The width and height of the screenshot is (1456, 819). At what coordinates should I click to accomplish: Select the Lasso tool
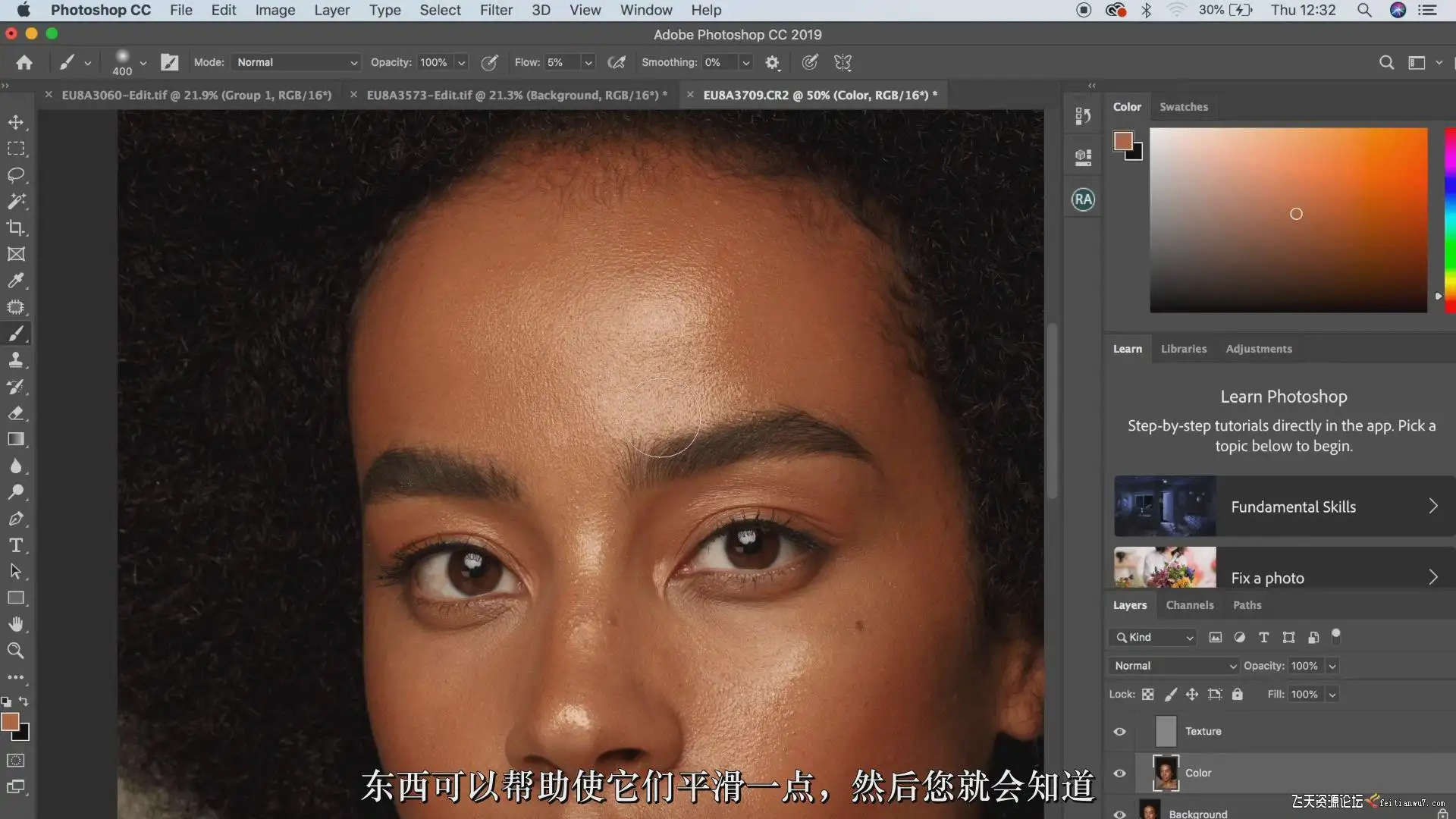click(x=16, y=175)
